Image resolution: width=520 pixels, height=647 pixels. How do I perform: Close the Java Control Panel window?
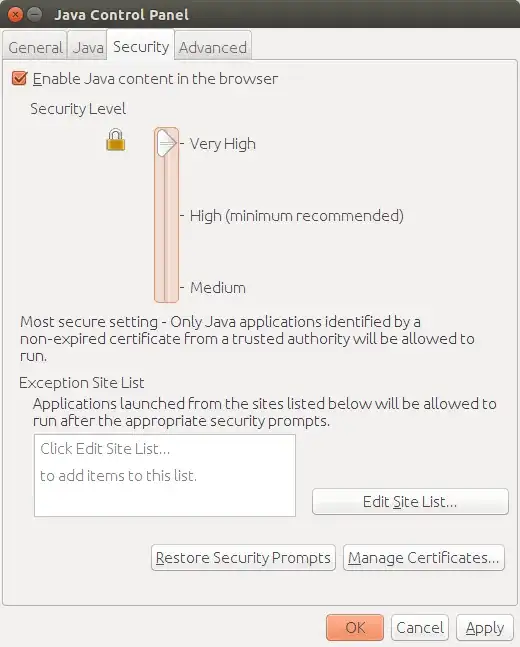point(15,15)
